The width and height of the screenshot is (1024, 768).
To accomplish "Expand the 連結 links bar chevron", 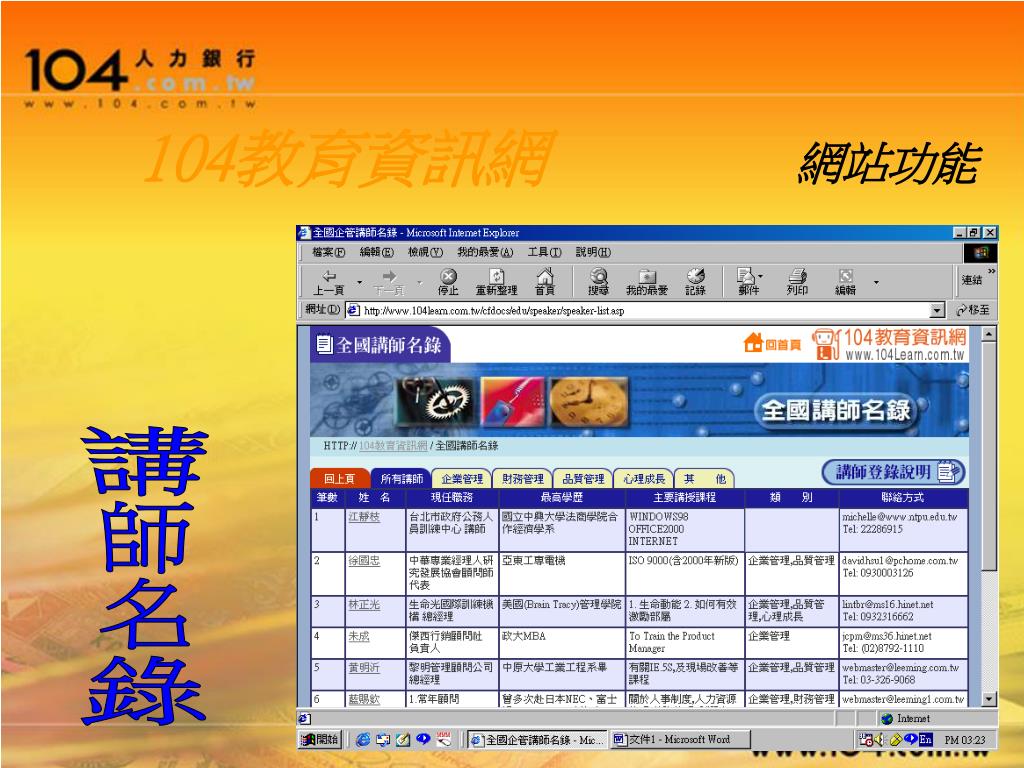I will [991, 271].
